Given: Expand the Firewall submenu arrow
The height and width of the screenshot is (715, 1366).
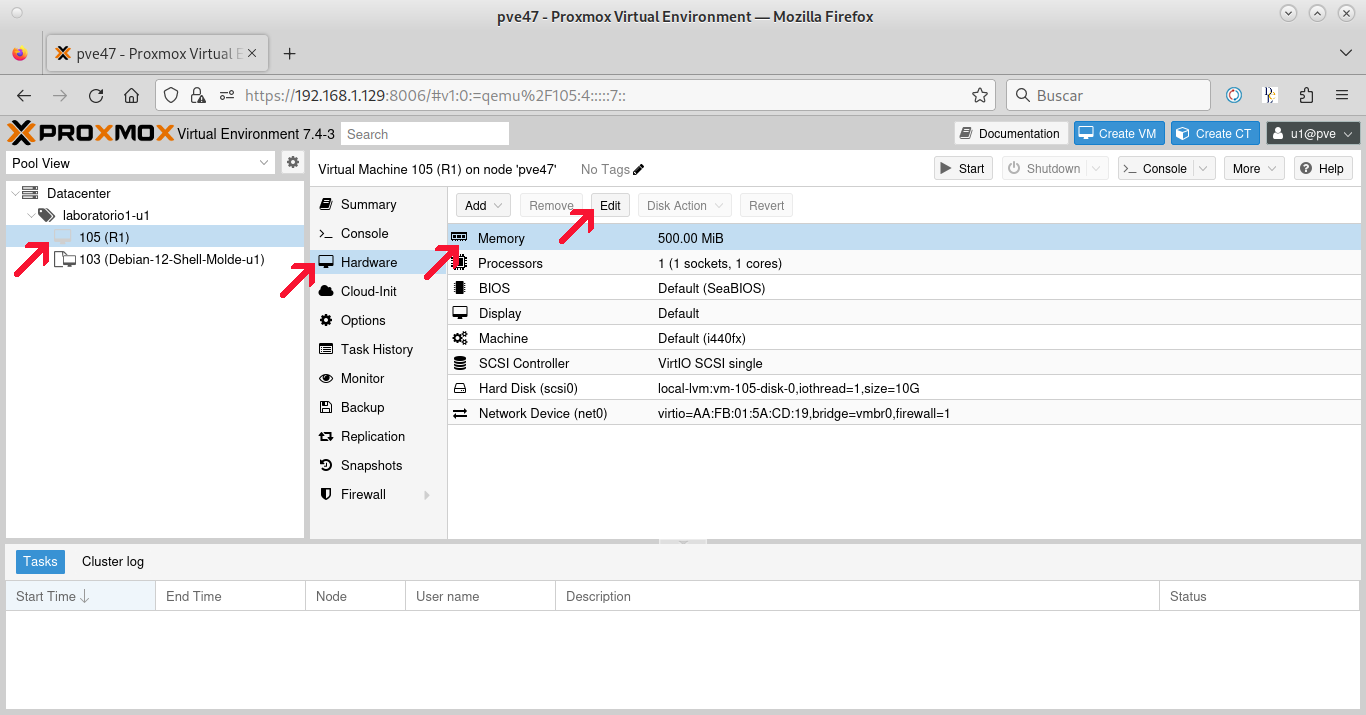Looking at the screenshot, I should pyautogui.click(x=427, y=495).
